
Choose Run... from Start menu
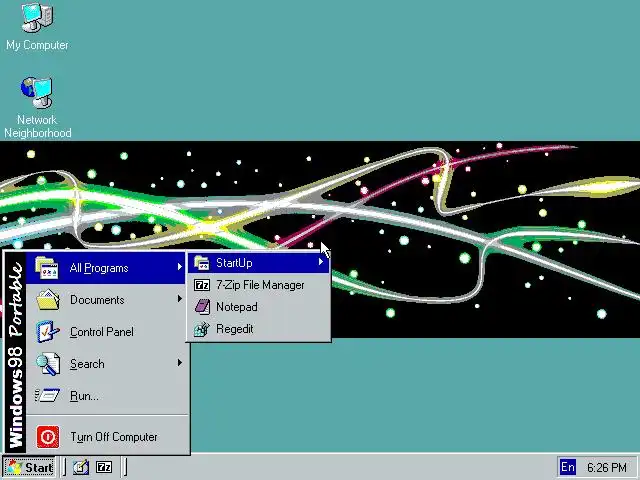tap(106, 396)
